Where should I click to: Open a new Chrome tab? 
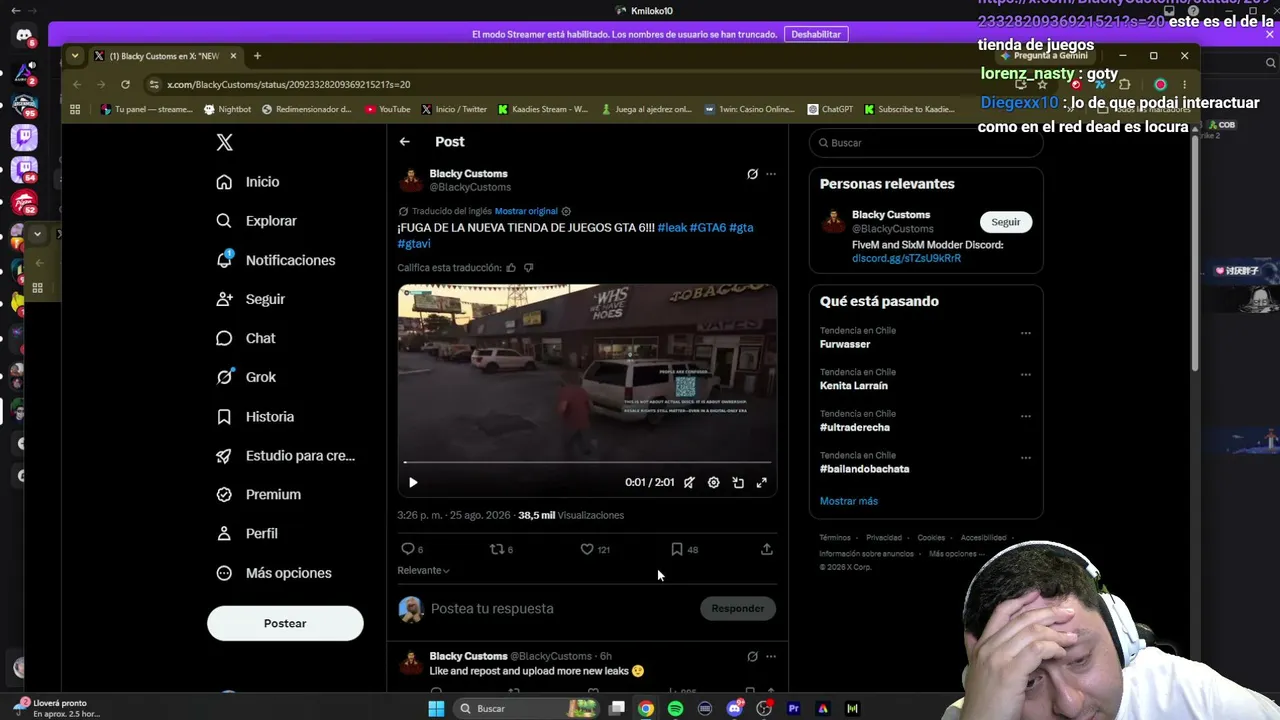click(257, 56)
